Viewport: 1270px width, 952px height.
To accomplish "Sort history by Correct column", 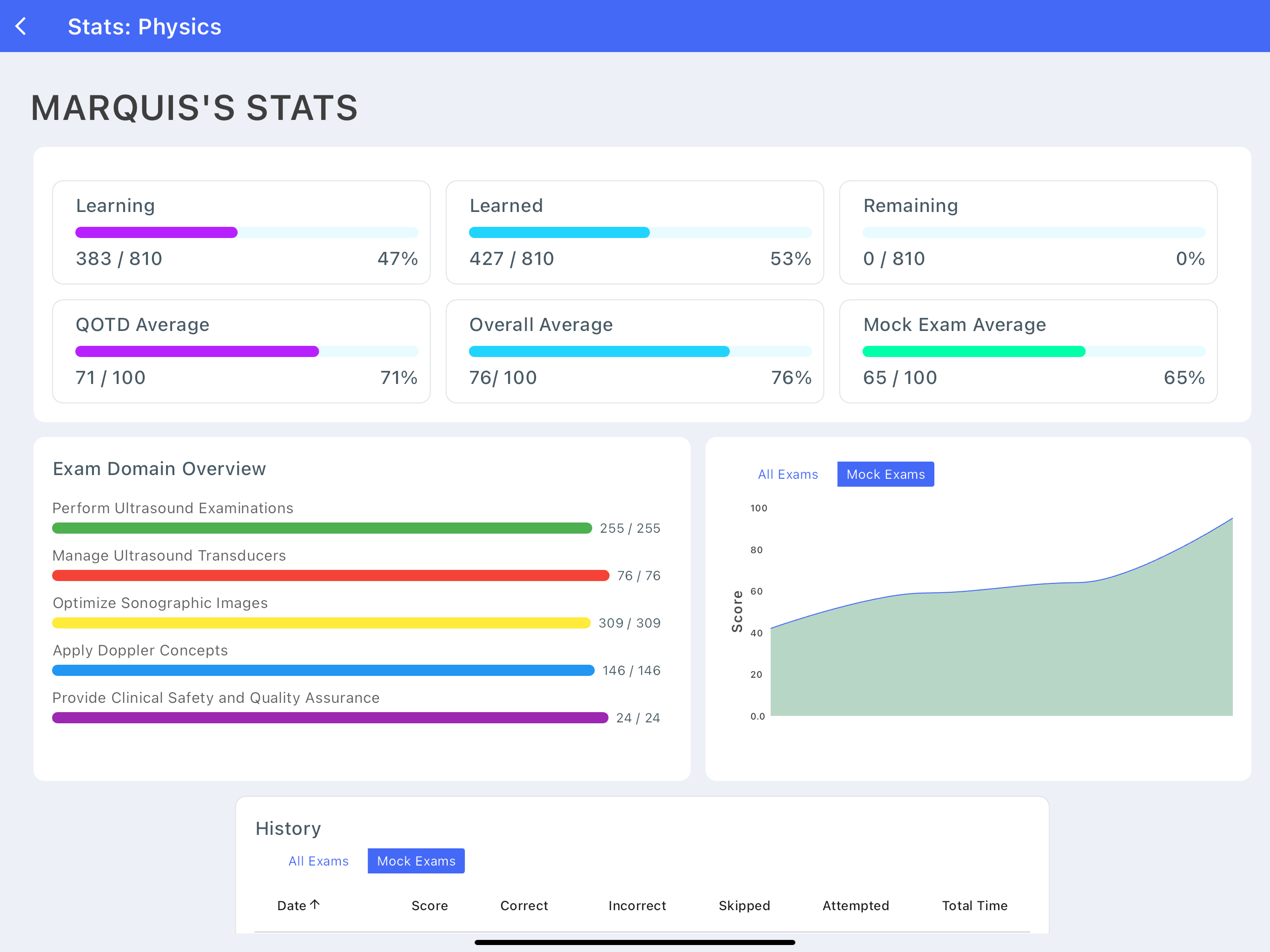I will (523, 906).
